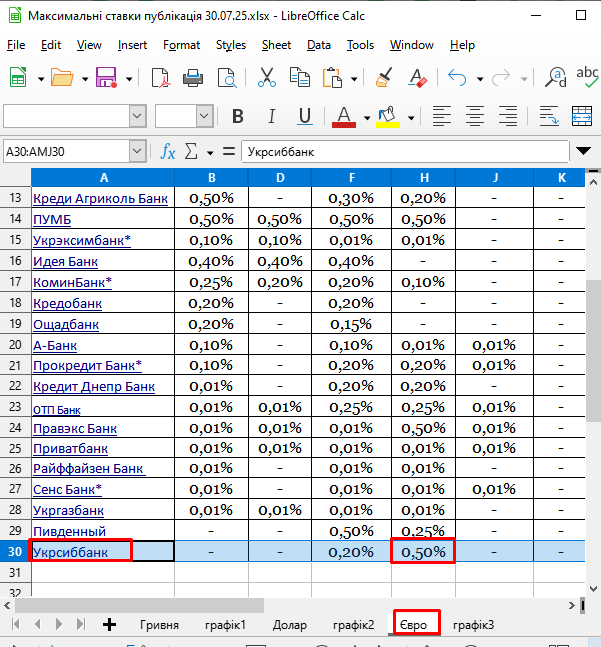Copy the selection with the Copy icon
This screenshot has height=647, width=601.
tap(300, 78)
